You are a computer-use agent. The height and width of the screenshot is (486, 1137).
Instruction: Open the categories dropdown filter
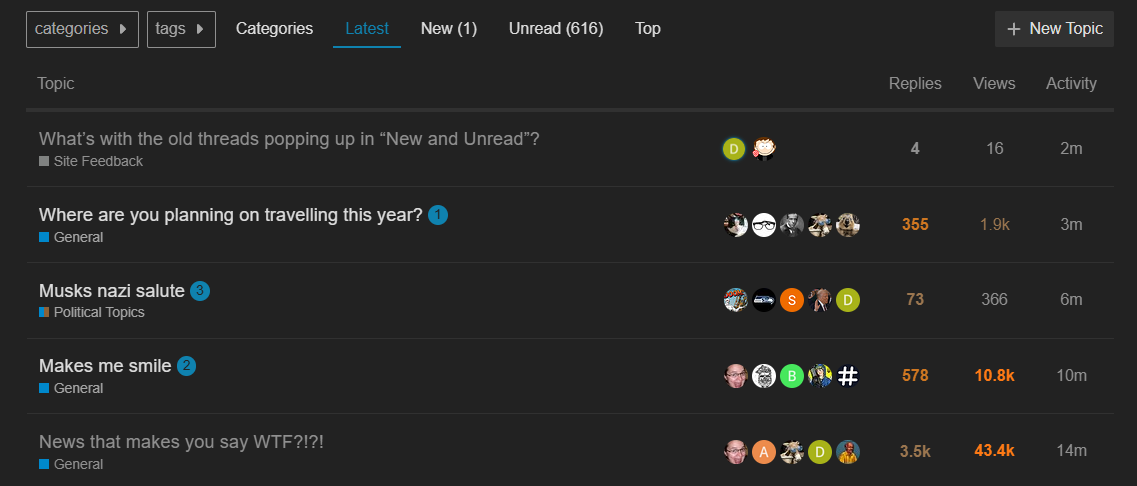click(82, 29)
